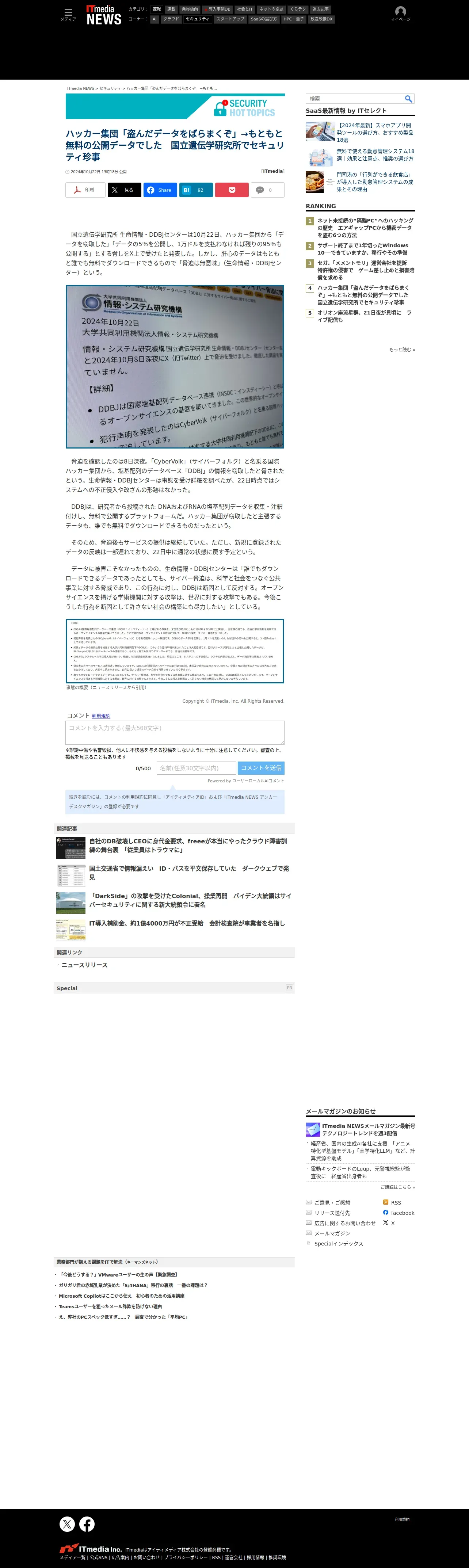
Task: Click footer Facebook social icon
Action: tap(87, 1523)
